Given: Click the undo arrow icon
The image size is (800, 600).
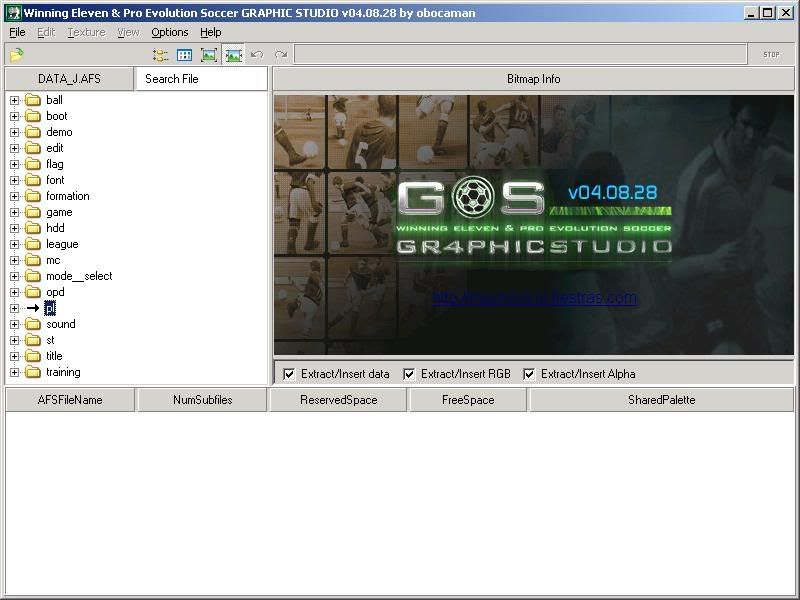Looking at the screenshot, I should coord(257,55).
